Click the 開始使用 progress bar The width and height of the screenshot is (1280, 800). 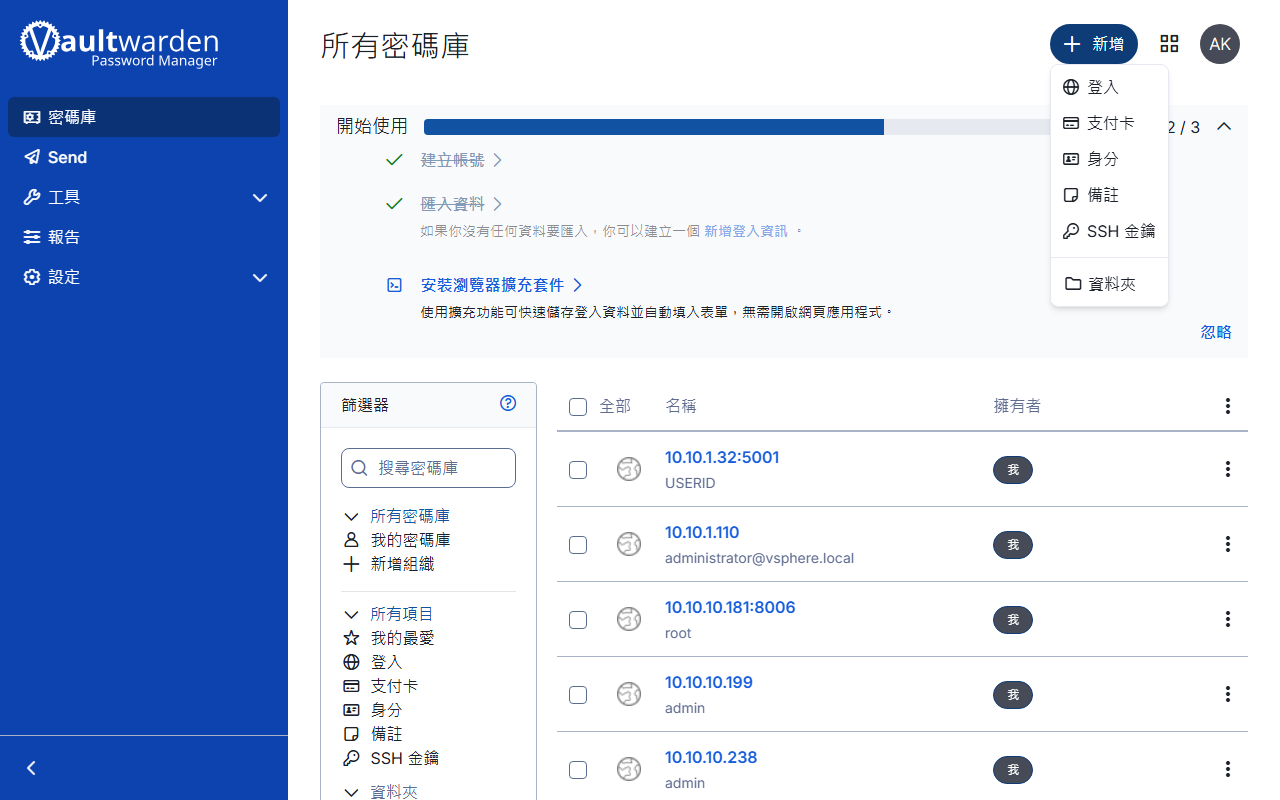tap(739, 127)
